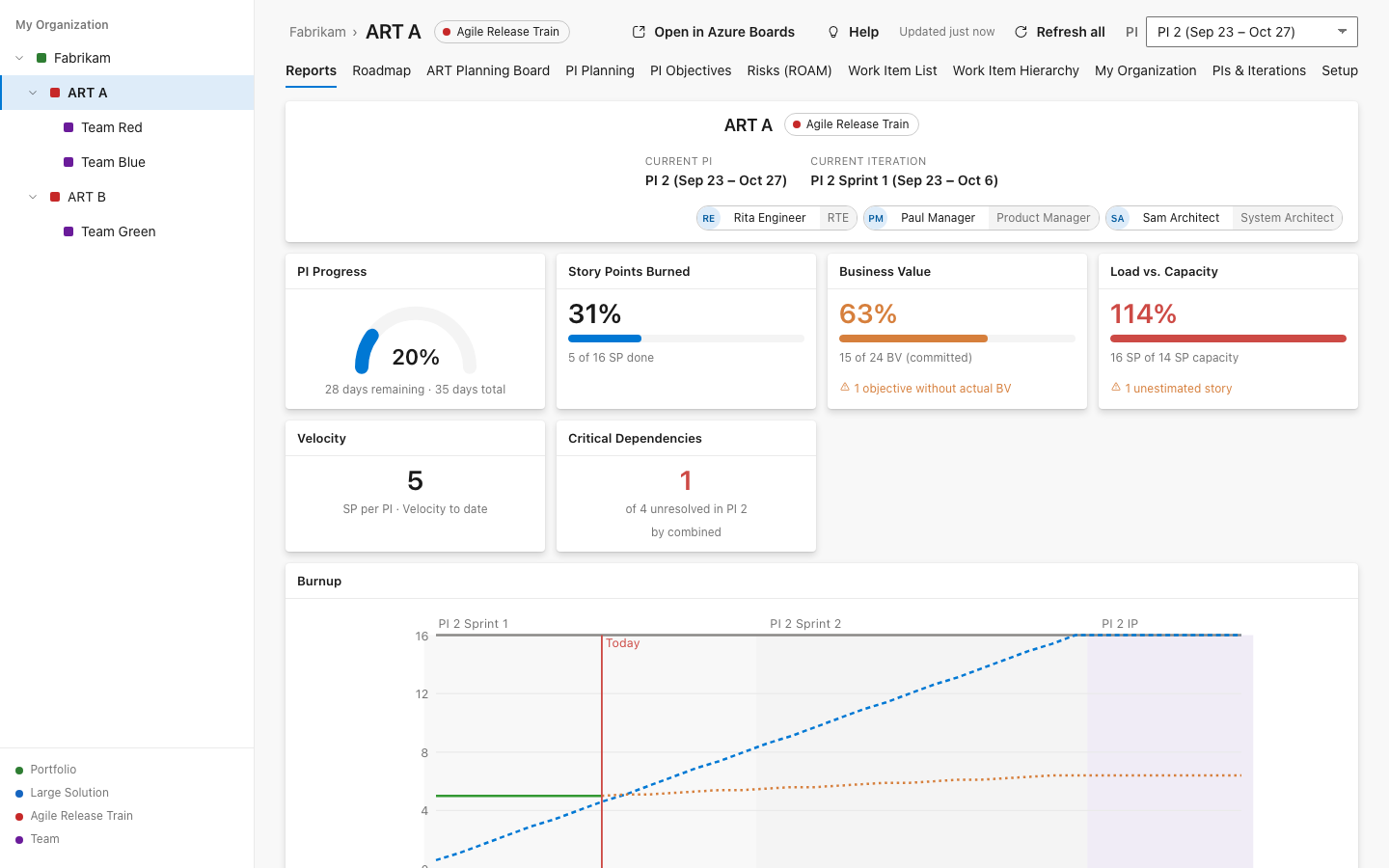Click the green square icon beside Fabrikam
The image size is (1389, 868).
41,58
